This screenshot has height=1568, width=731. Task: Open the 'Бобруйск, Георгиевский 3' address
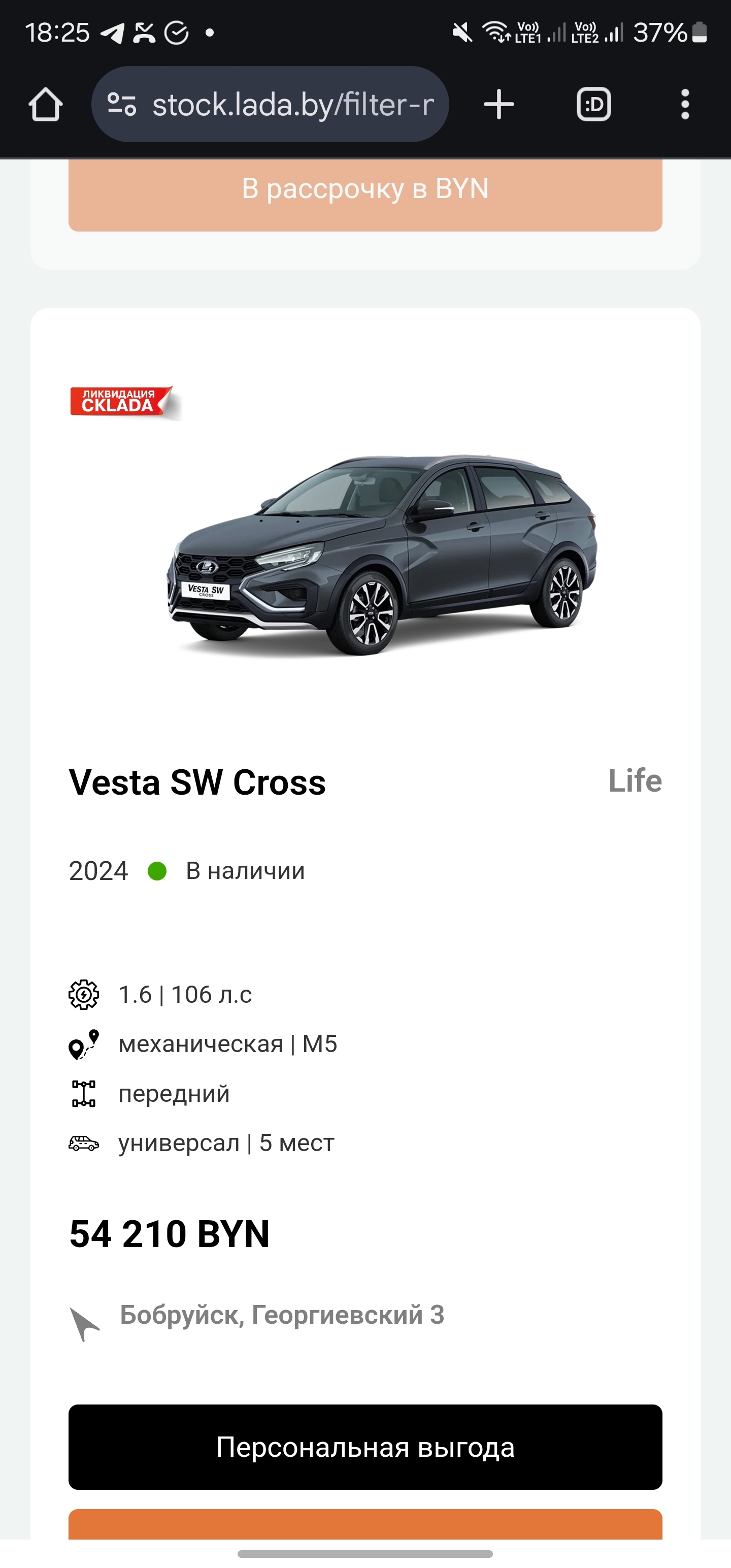[282, 1316]
